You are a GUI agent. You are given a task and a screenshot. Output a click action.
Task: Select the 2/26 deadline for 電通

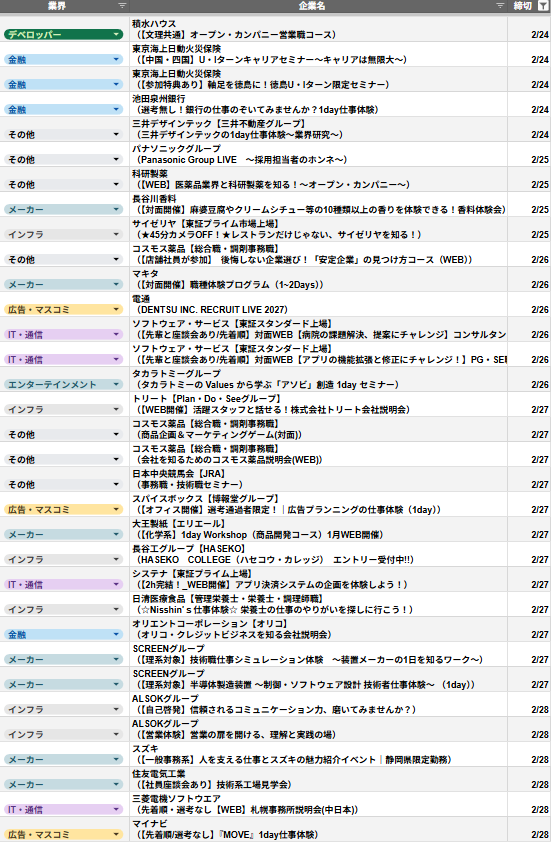click(x=530, y=304)
